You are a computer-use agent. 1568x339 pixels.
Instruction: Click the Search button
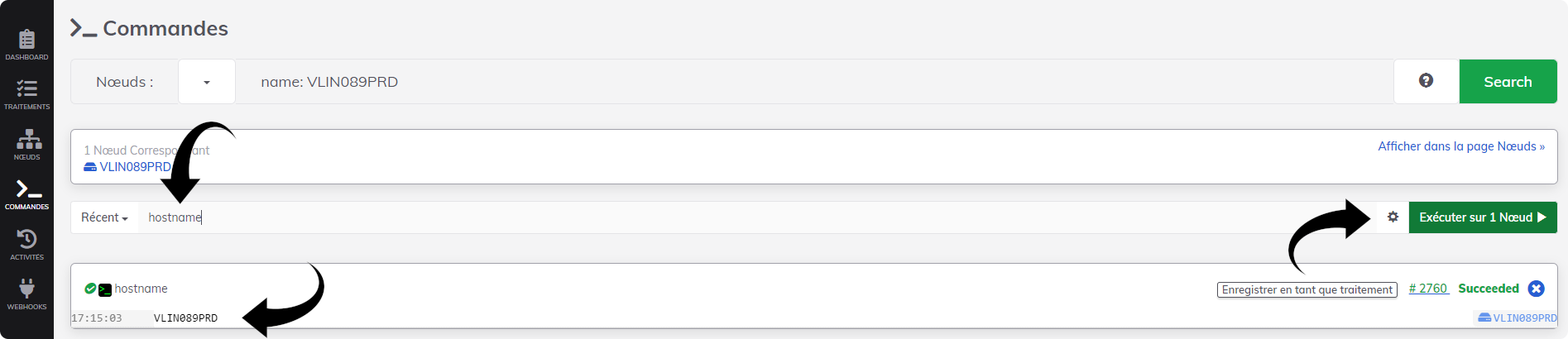pyautogui.click(x=1508, y=81)
